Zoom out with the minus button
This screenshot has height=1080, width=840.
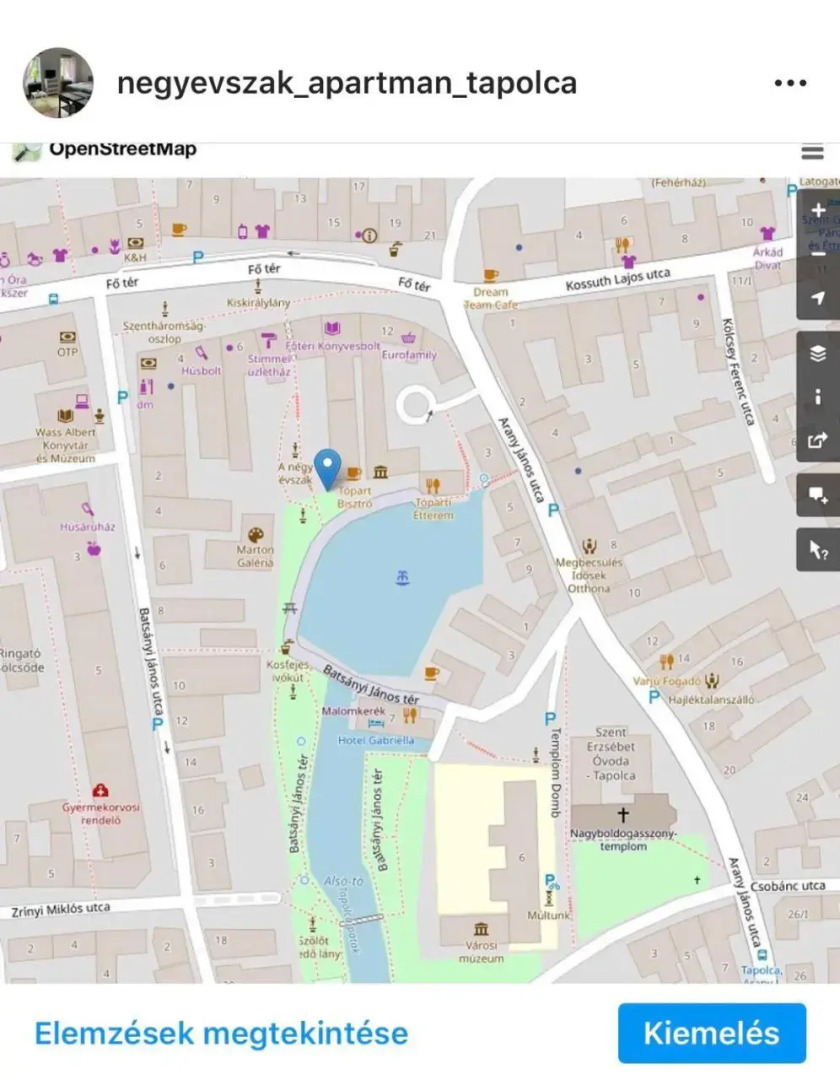(819, 254)
